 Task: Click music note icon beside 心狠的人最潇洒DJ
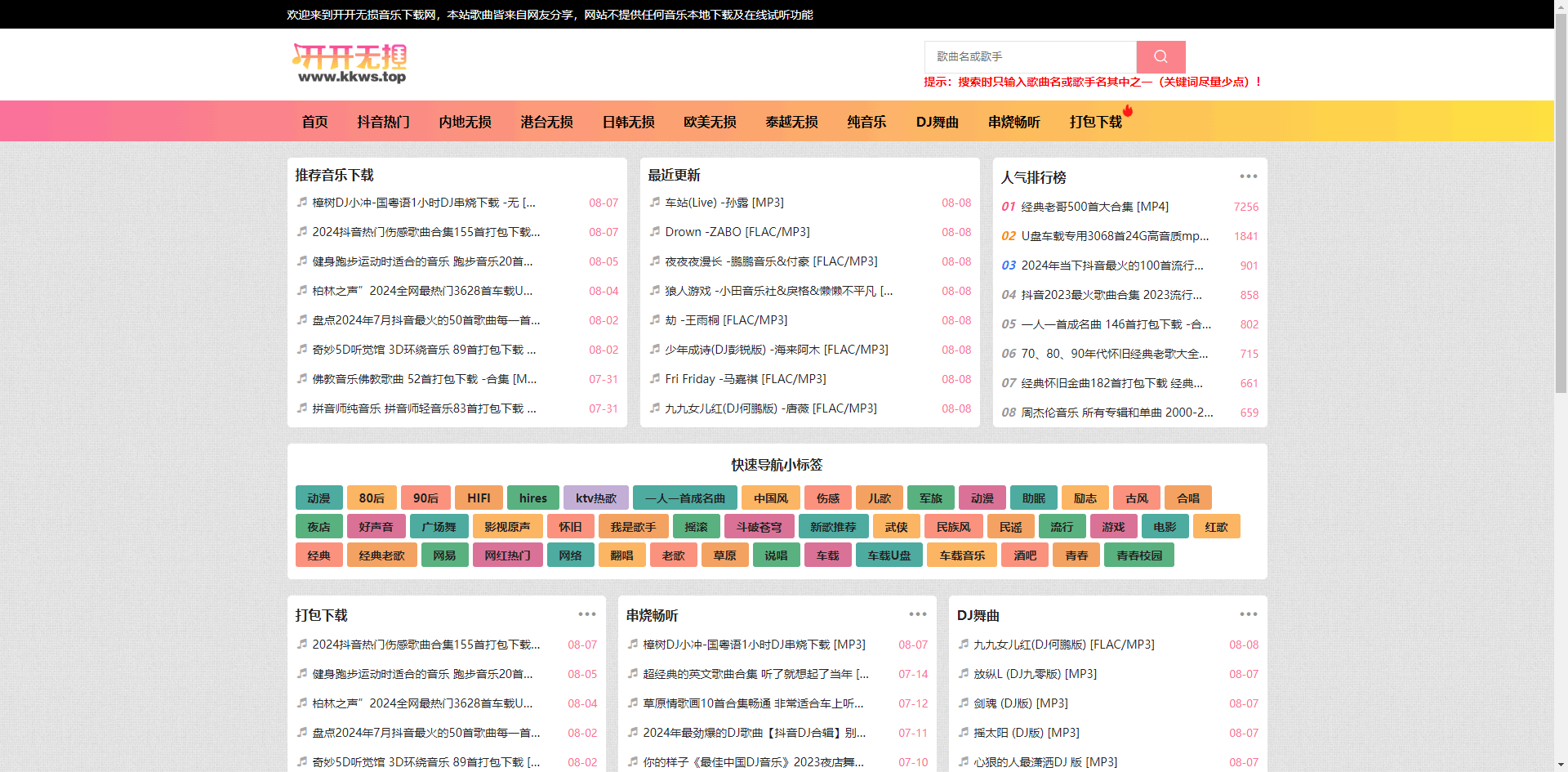coord(964,761)
